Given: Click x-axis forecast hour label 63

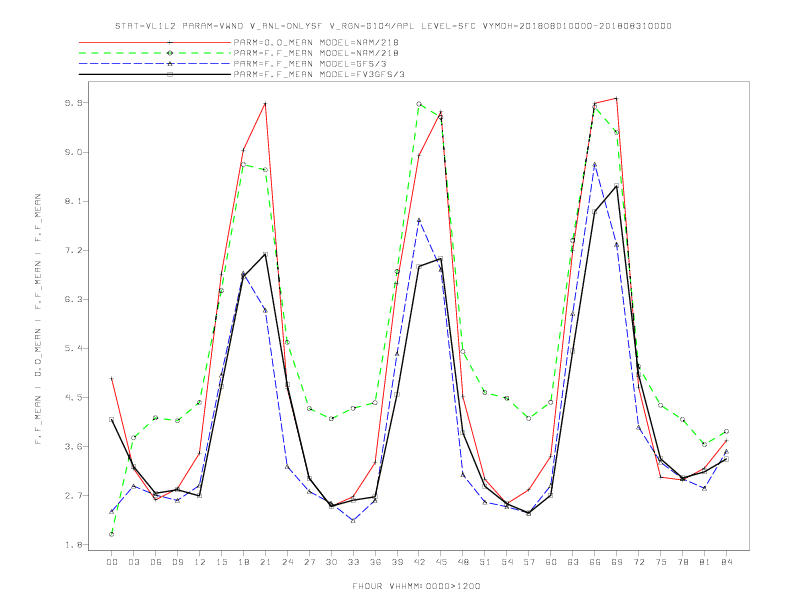Looking at the screenshot, I should (573, 562).
